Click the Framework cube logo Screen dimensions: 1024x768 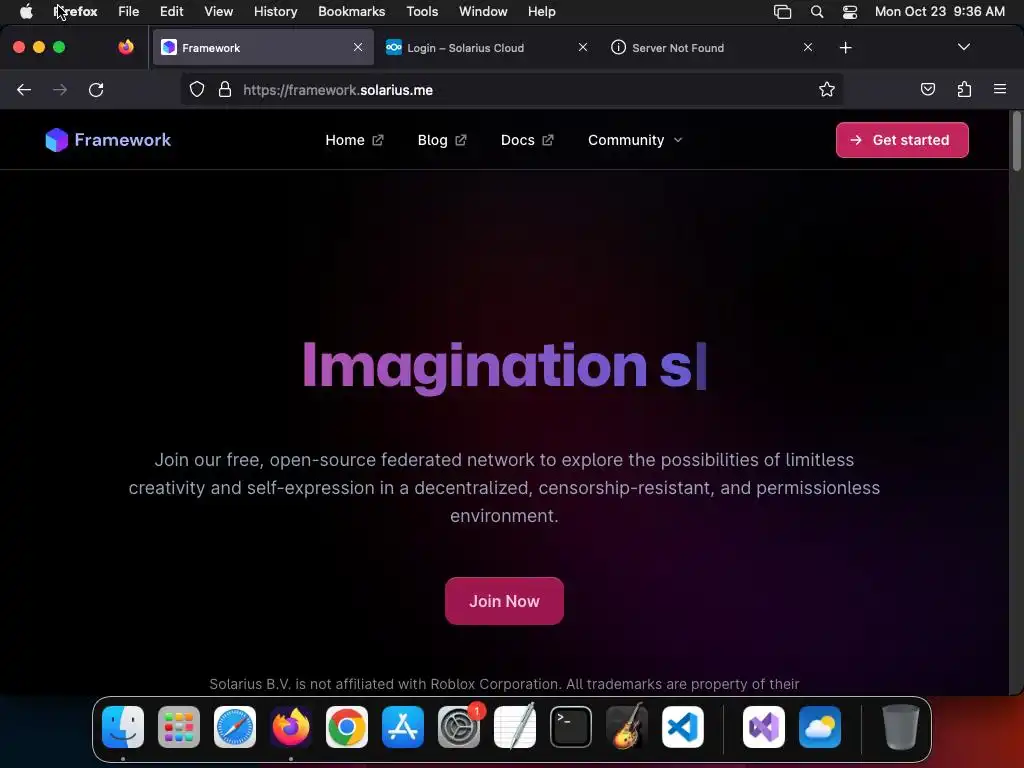point(57,140)
